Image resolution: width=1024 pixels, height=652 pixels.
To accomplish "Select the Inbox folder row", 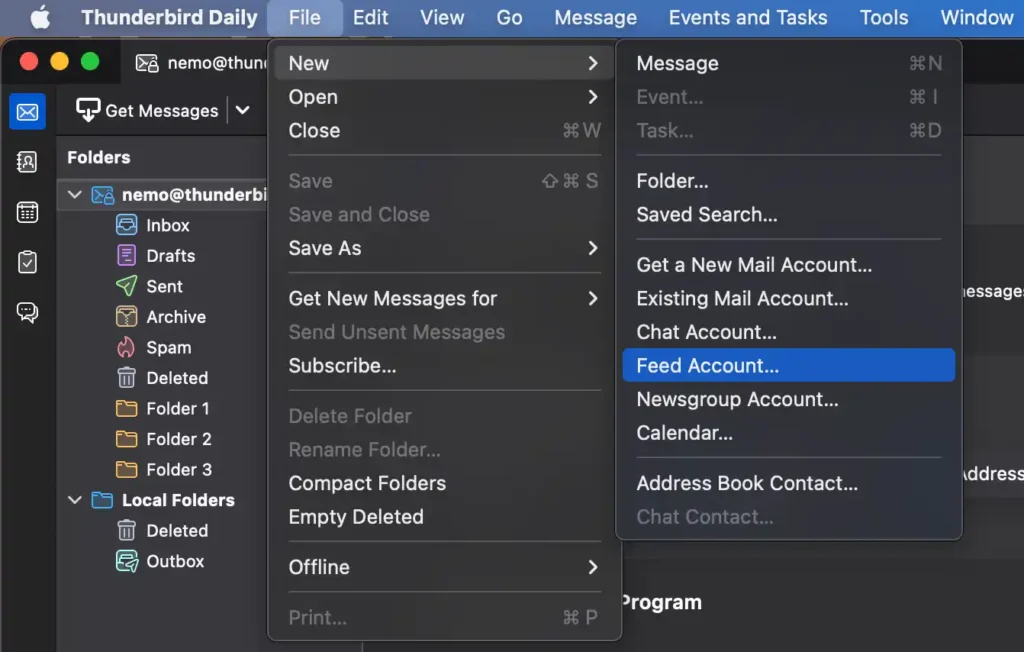I will (163, 225).
